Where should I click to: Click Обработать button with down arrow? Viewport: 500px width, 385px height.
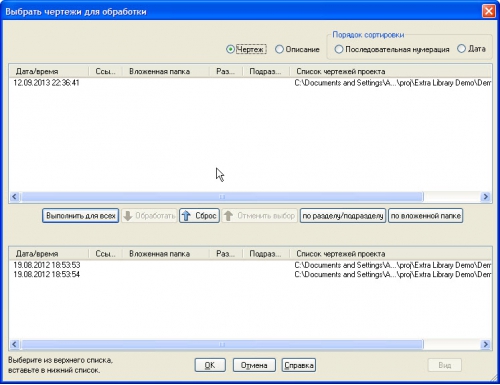tap(149, 216)
